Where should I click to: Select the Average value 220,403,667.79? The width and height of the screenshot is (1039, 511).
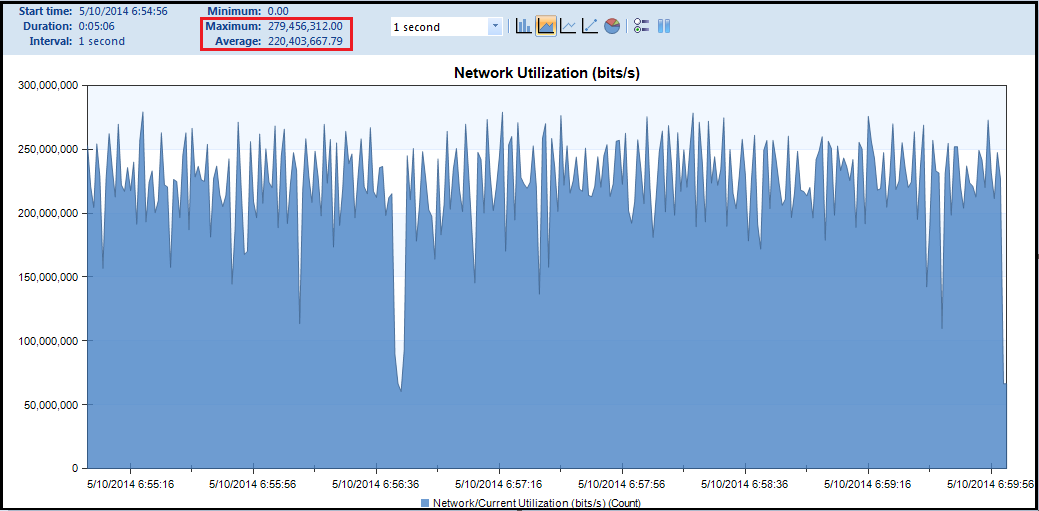(x=305, y=41)
